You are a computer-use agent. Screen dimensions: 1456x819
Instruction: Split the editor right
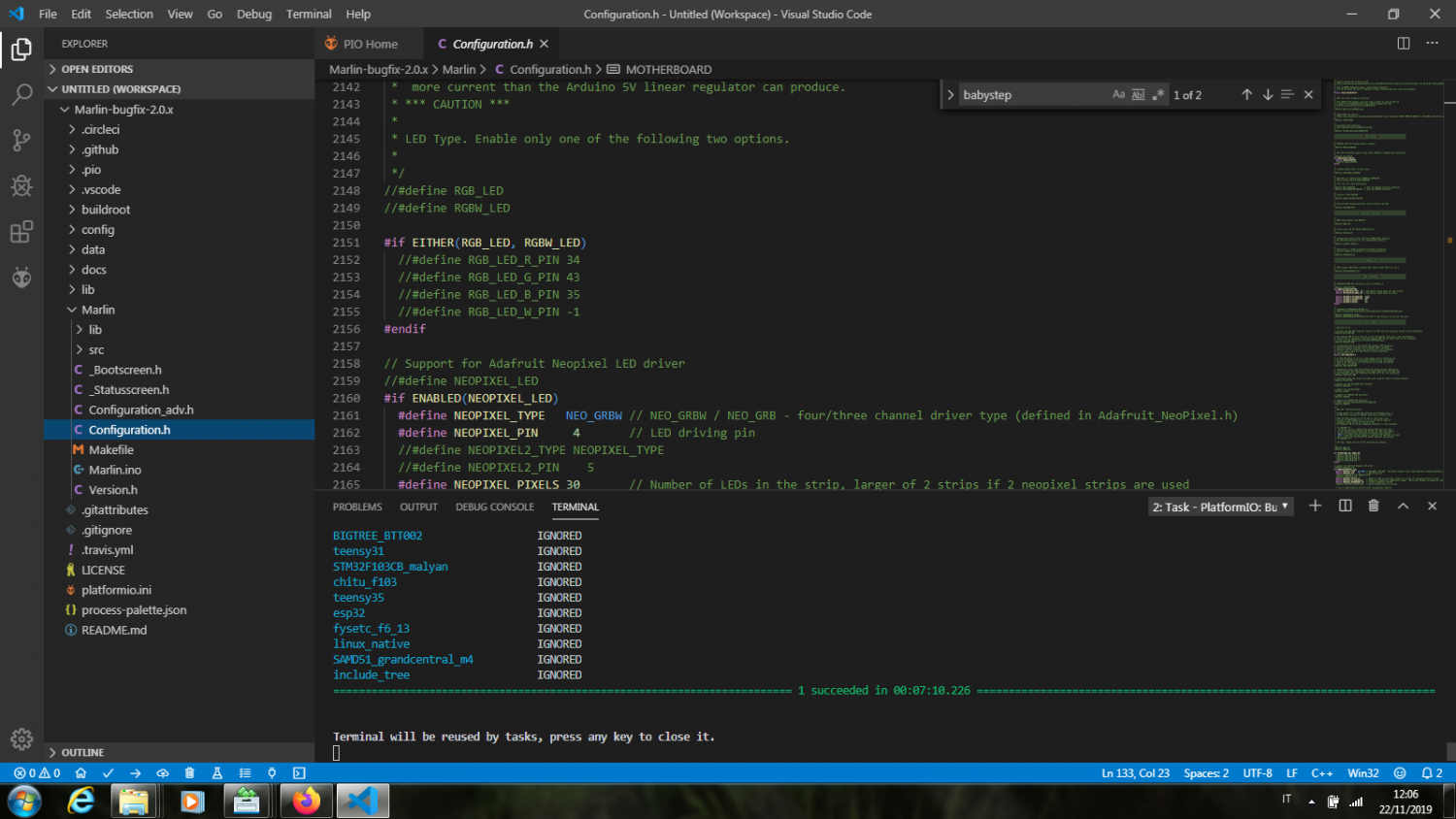pos(1404,44)
